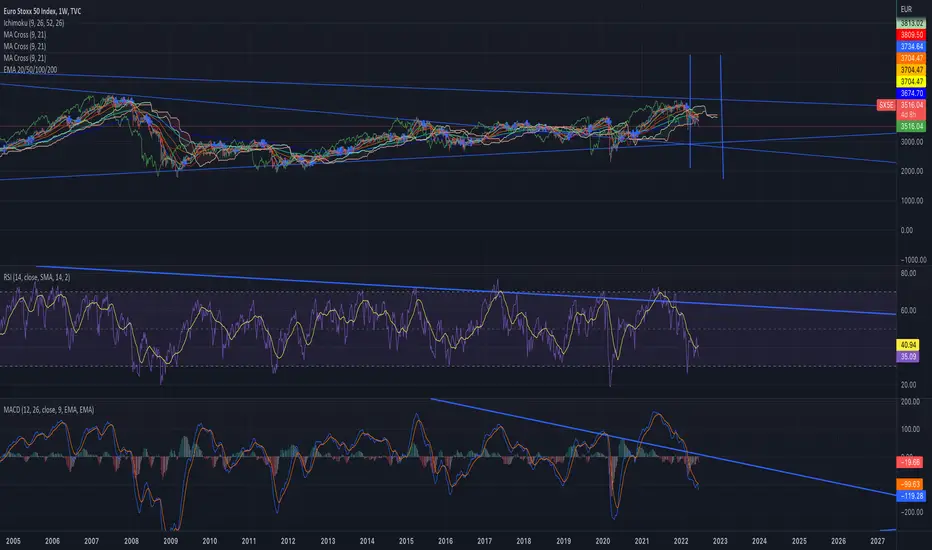932x550 pixels.
Task: Click the 2009 label on time axis
Action: click(171, 541)
